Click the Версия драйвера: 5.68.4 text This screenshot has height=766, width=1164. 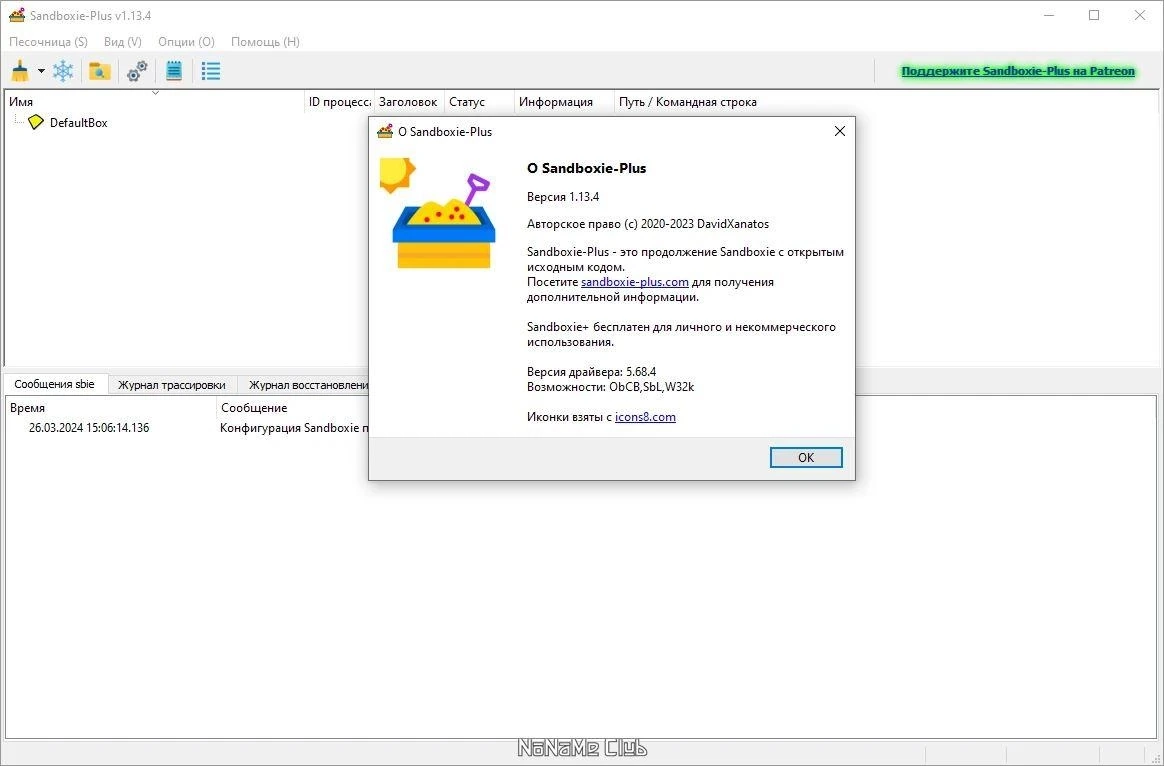[x=592, y=372]
